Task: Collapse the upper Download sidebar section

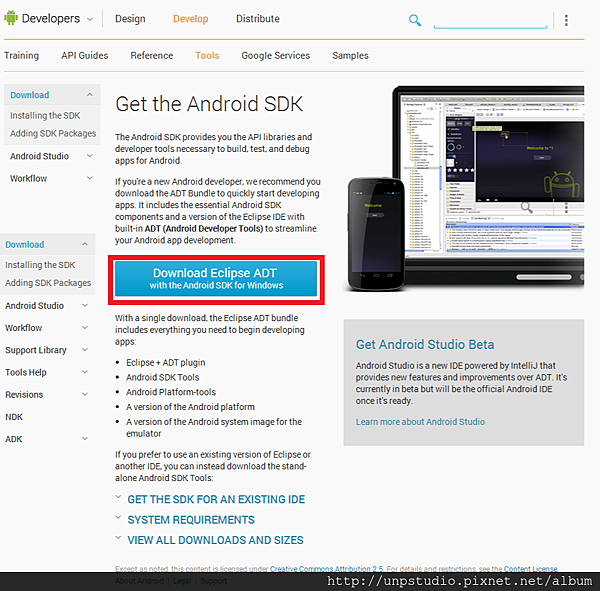Action: pyautogui.click(x=90, y=95)
